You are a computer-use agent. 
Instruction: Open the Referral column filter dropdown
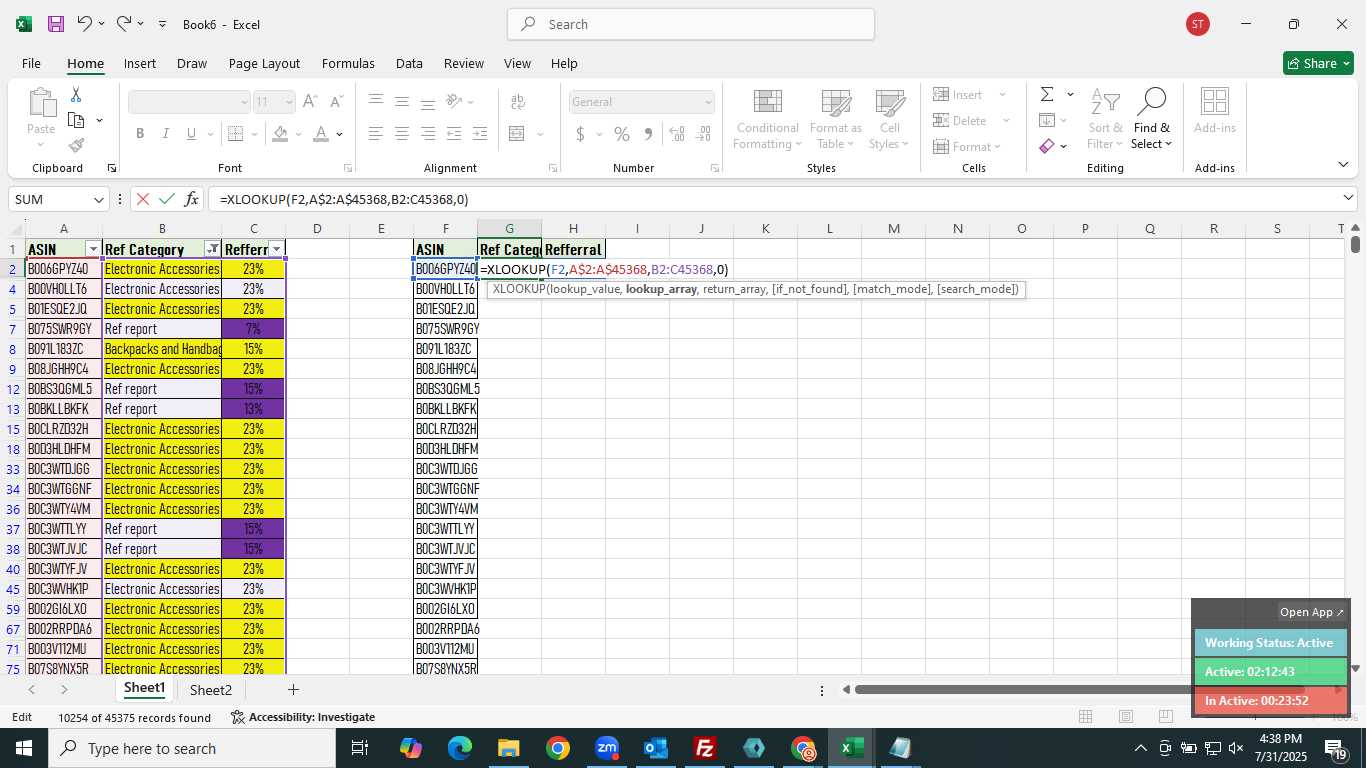(277, 249)
